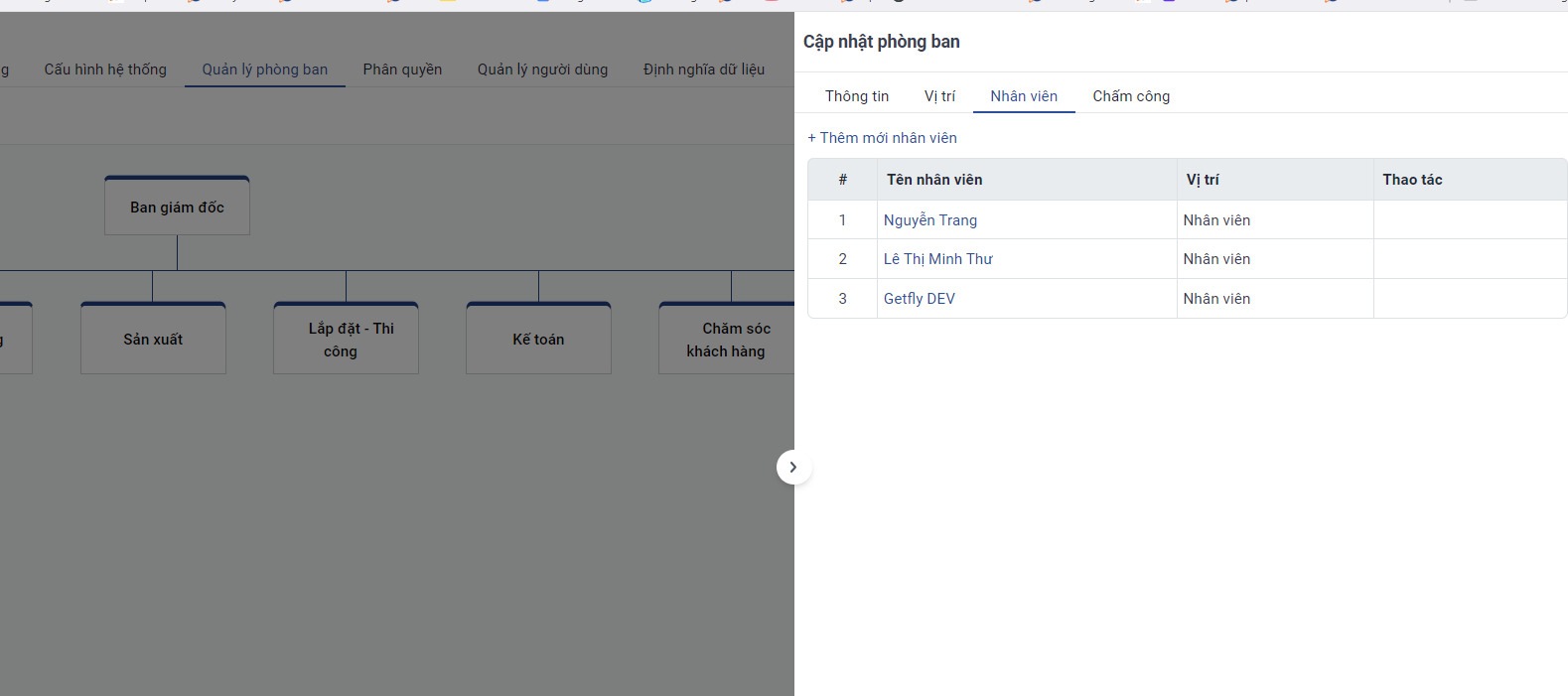Click the Getfly DEV employee link
1568x696 pixels.
click(x=920, y=299)
